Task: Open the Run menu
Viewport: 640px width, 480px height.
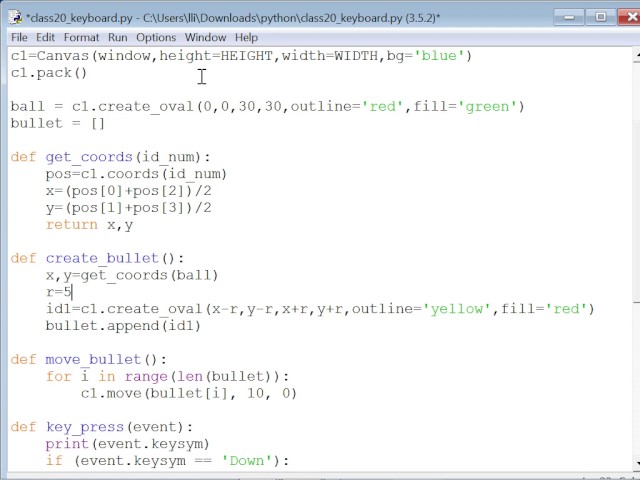Action: [118, 38]
